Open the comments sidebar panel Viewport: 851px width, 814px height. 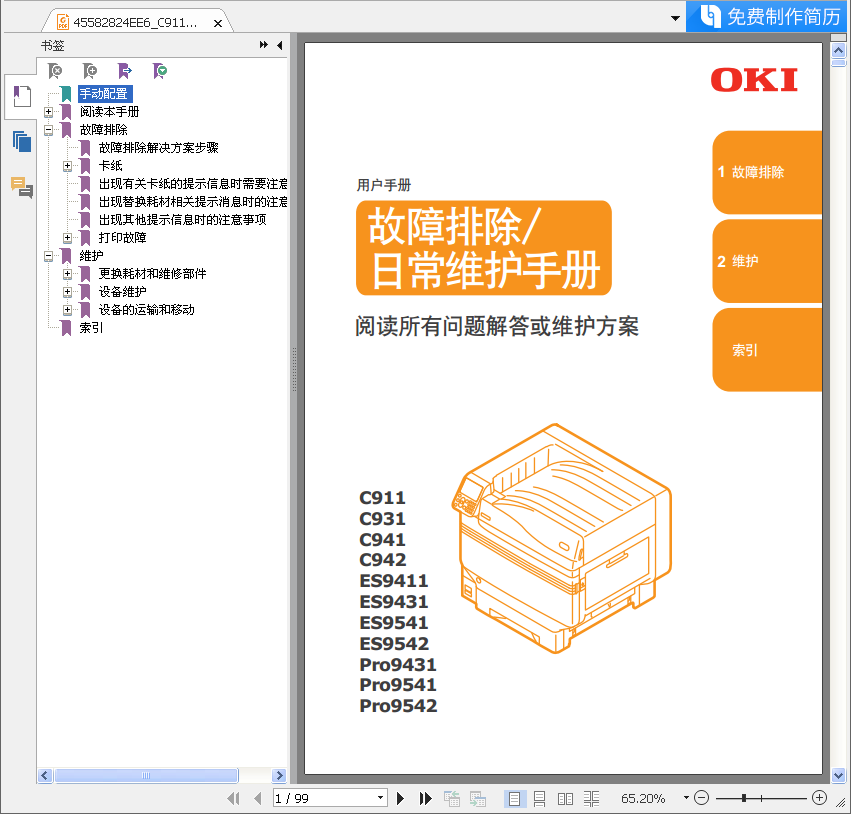pyautogui.click(x=22, y=187)
